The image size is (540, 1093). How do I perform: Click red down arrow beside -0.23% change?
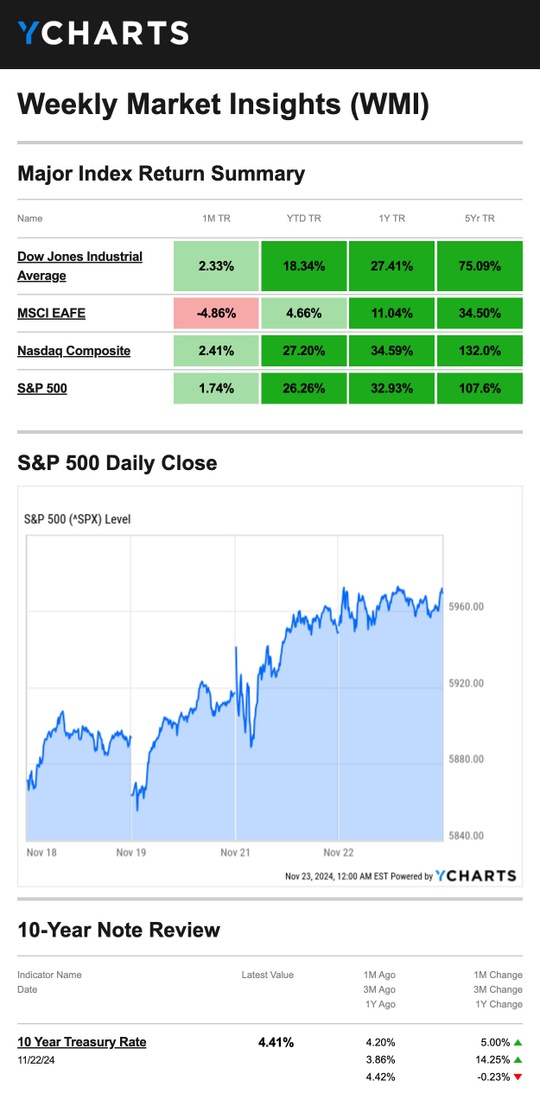click(518, 1076)
